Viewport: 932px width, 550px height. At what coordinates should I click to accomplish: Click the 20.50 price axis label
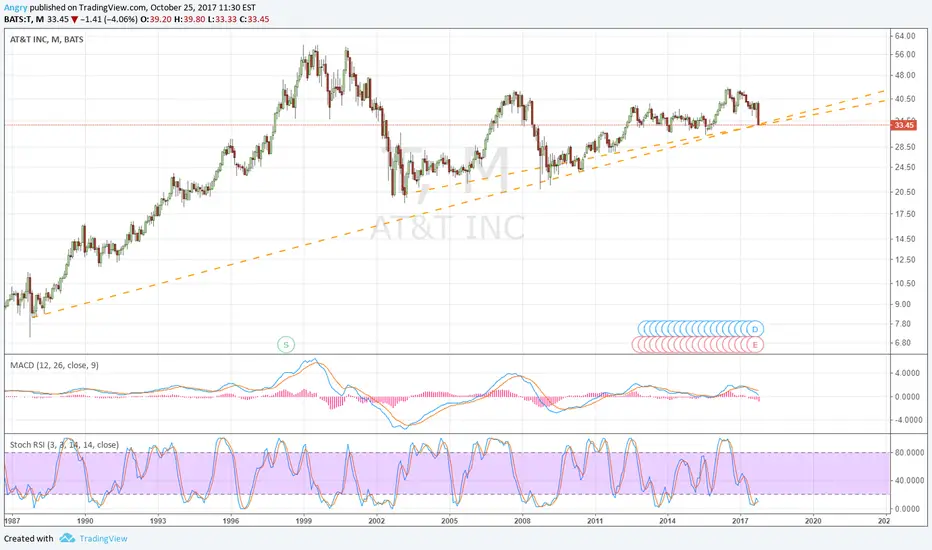(x=905, y=191)
